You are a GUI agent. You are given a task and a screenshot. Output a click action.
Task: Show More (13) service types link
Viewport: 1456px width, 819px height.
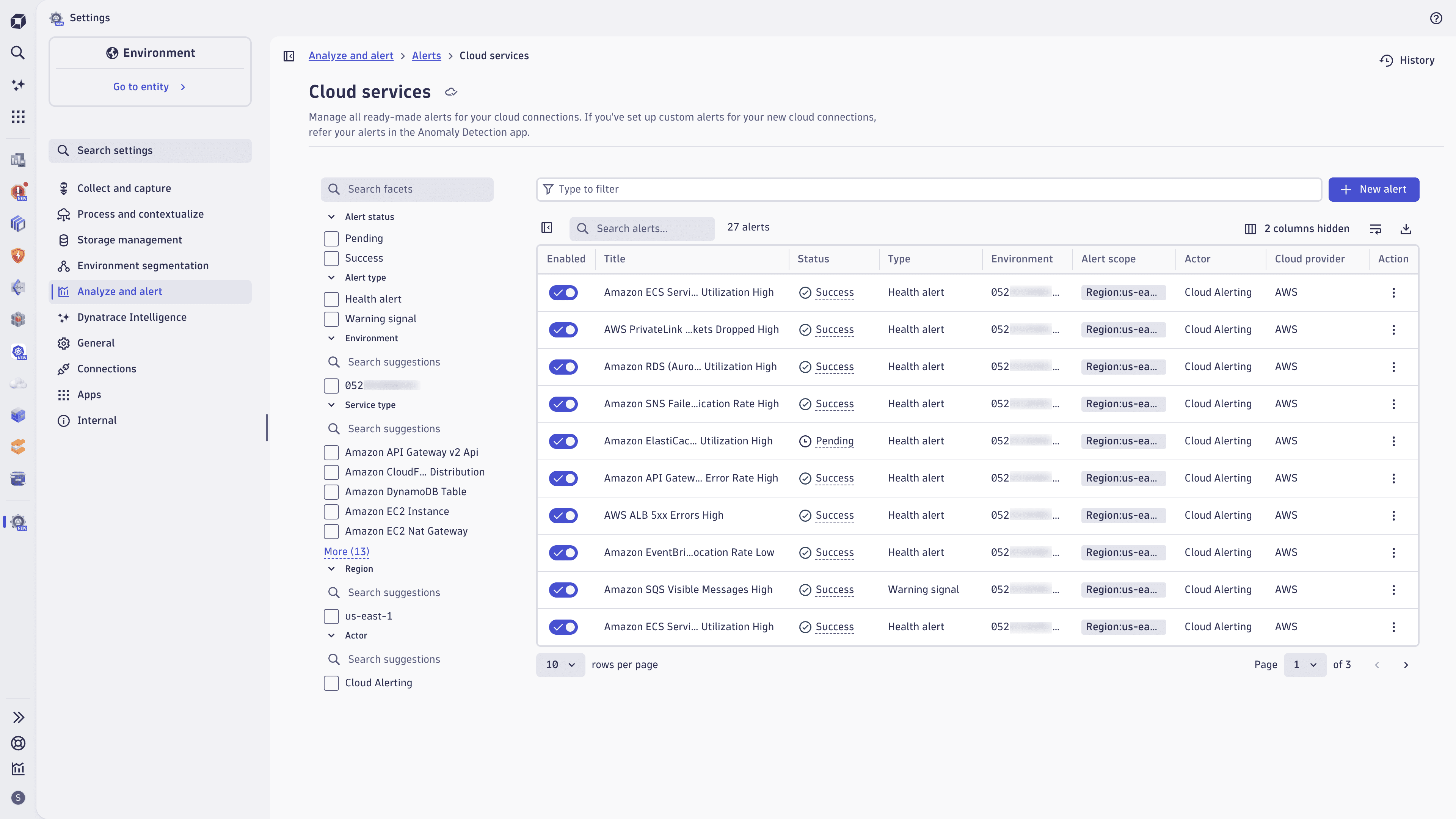point(347,551)
